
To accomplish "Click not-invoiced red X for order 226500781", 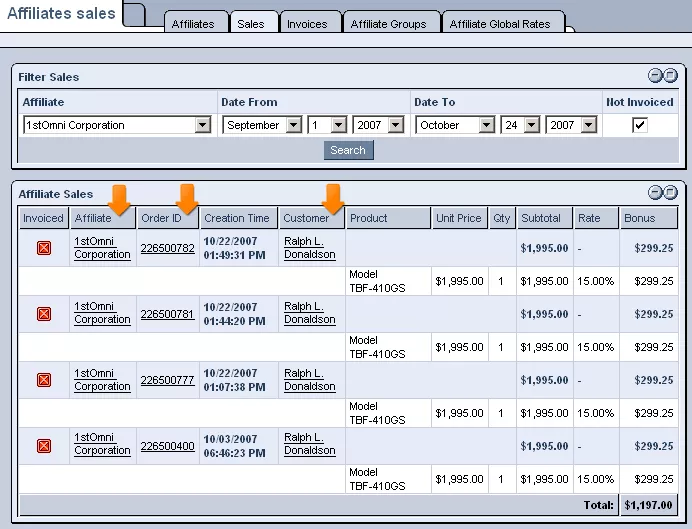I will [x=44, y=314].
